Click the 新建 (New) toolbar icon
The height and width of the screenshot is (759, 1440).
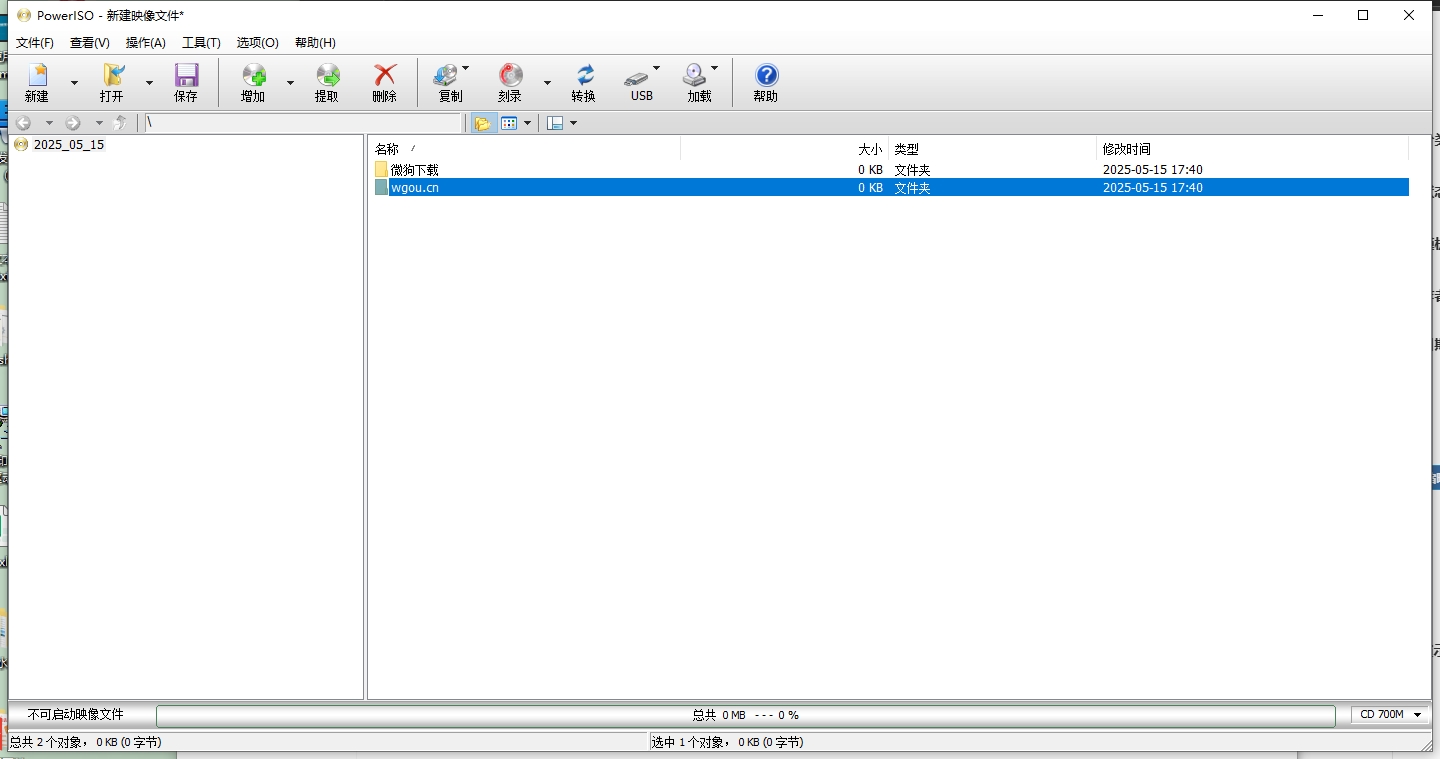[37, 75]
